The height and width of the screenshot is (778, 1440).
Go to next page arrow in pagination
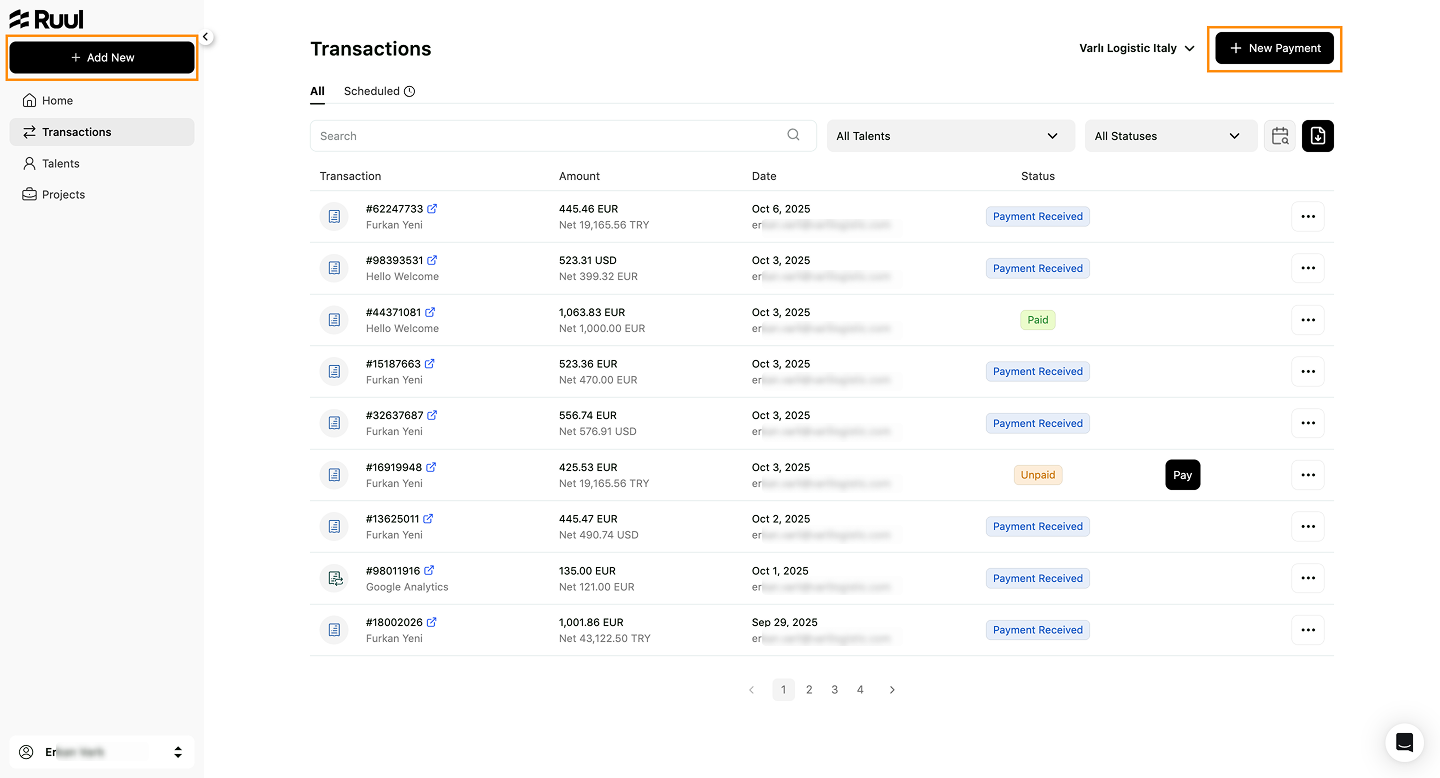pyautogui.click(x=892, y=690)
